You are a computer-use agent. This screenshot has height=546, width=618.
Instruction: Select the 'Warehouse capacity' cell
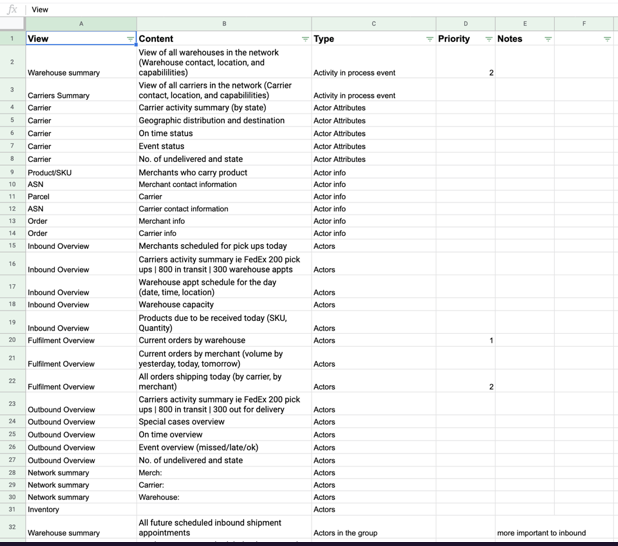(x=224, y=304)
